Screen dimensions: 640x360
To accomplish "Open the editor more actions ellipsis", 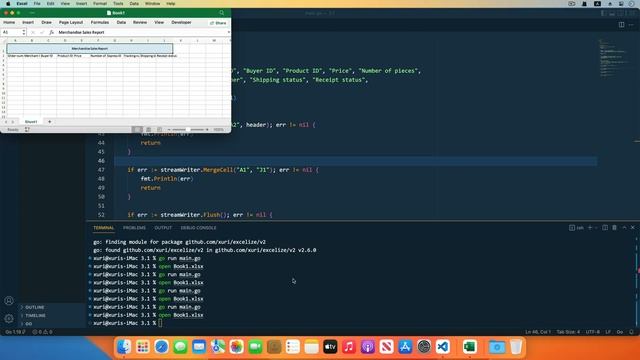I will (631, 24).
